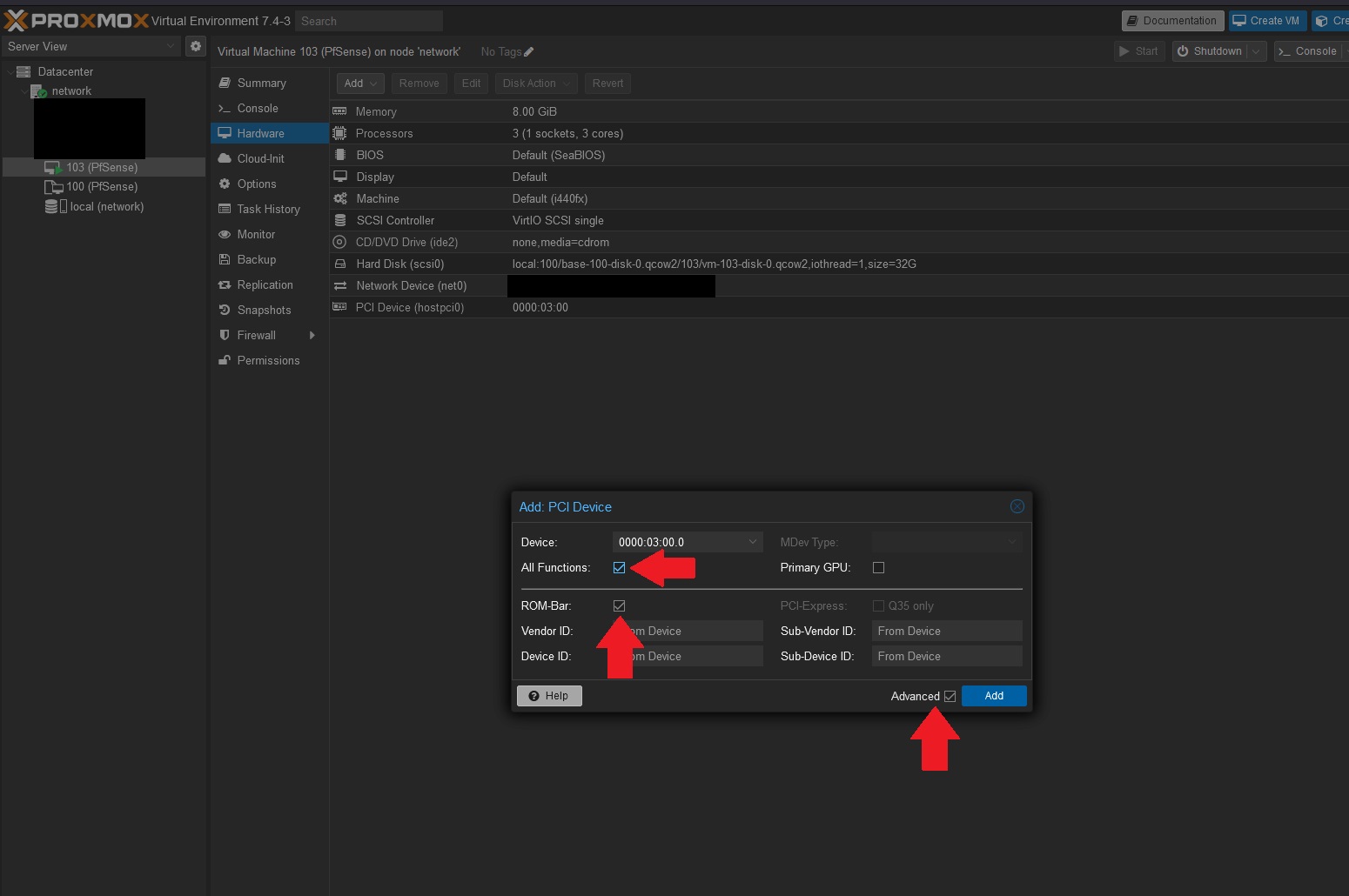Open the Documentation button
This screenshot has width=1349, height=896.
tap(1172, 21)
